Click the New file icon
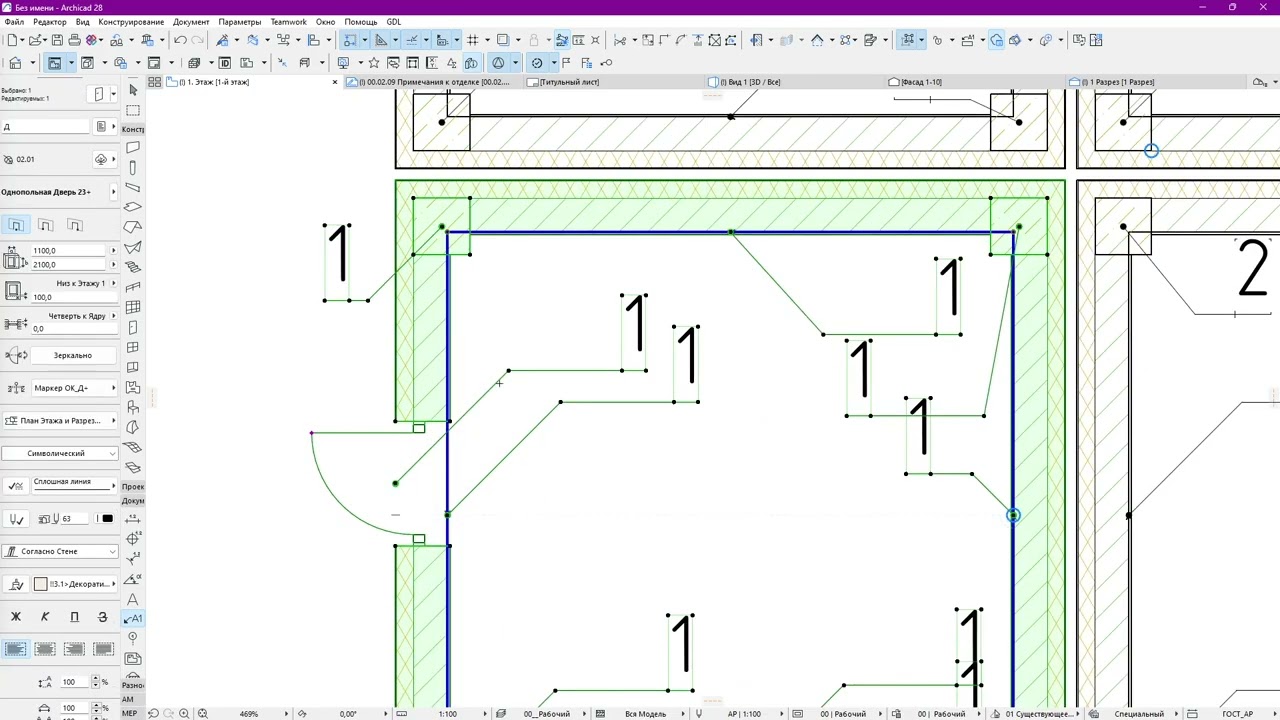This screenshot has width=1280, height=720. pyautogui.click(x=12, y=40)
